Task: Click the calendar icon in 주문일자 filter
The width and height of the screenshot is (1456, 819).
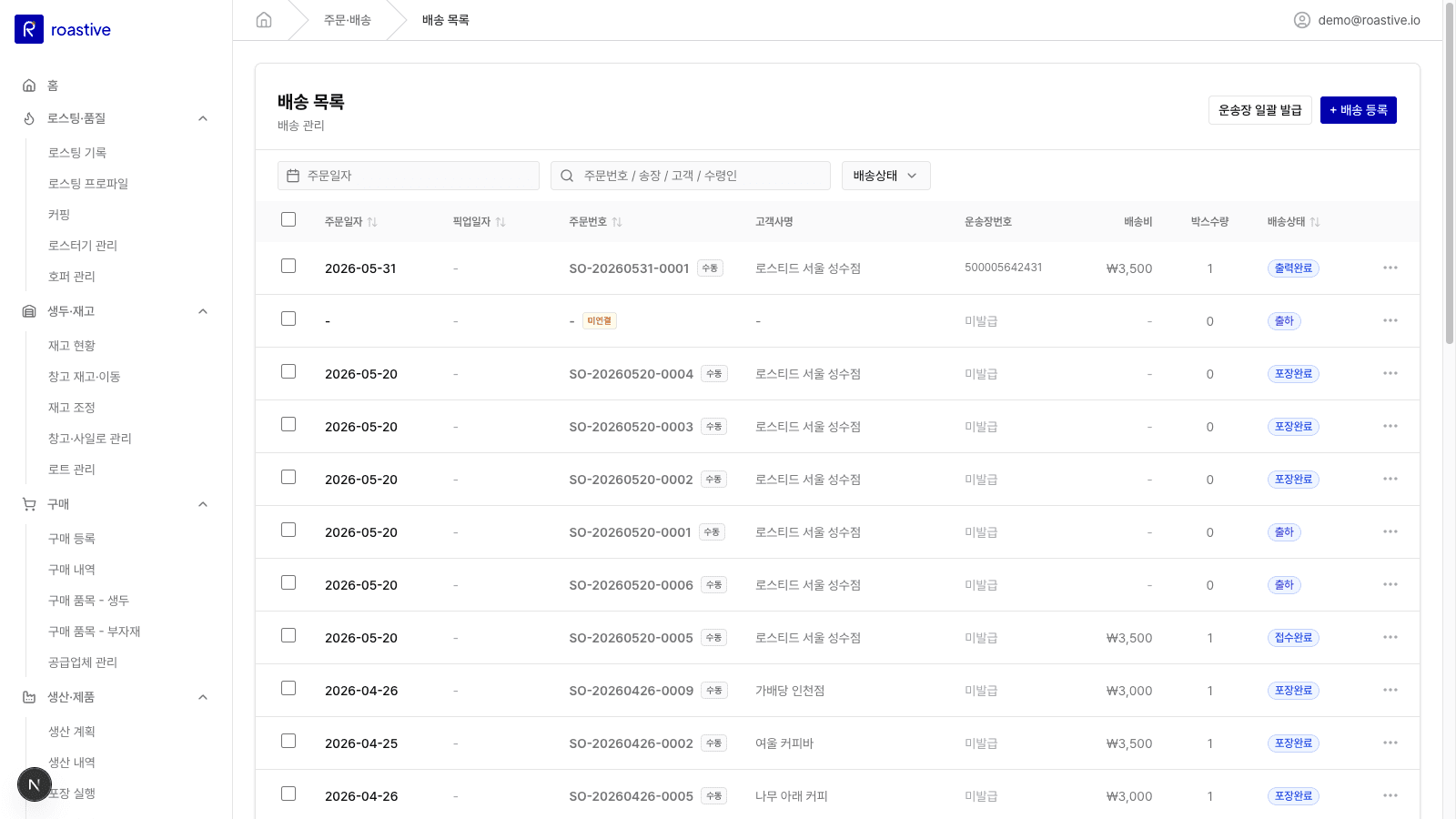Action: coord(293,176)
